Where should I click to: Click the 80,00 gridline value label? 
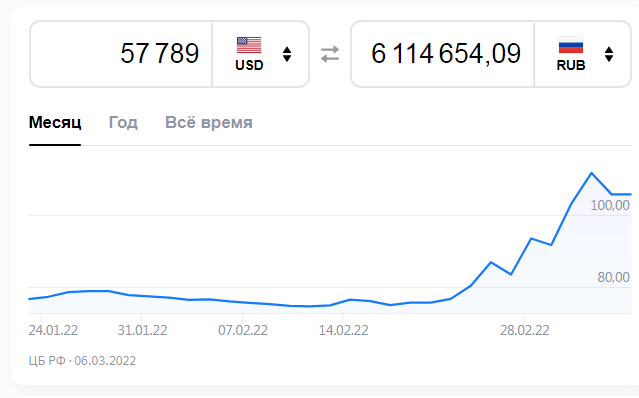coord(613,277)
